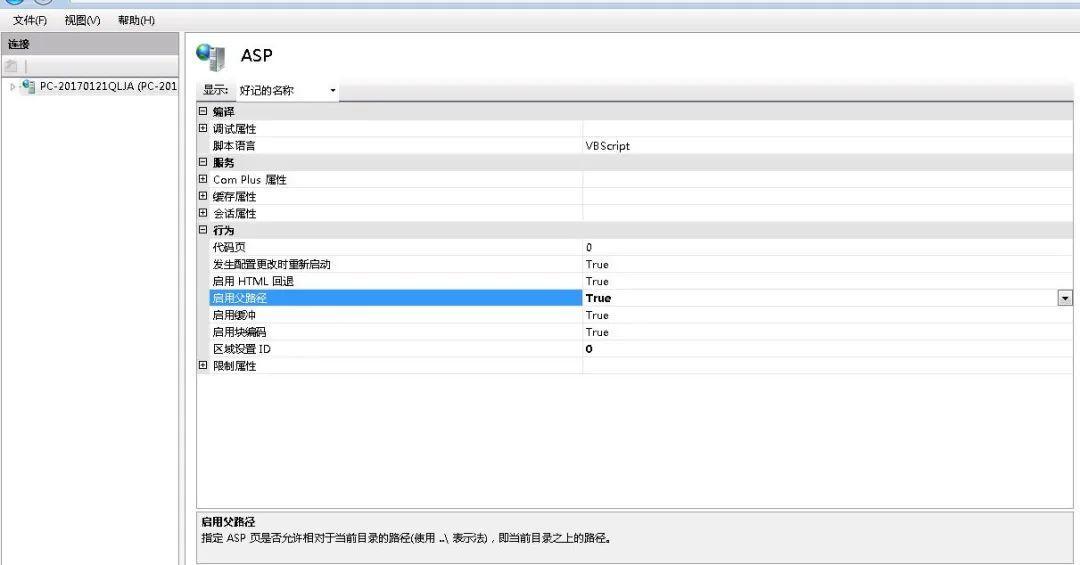1080x565 pixels.
Task: Click True value for 发生配置更改时重新启动
Action: click(597, 265)
